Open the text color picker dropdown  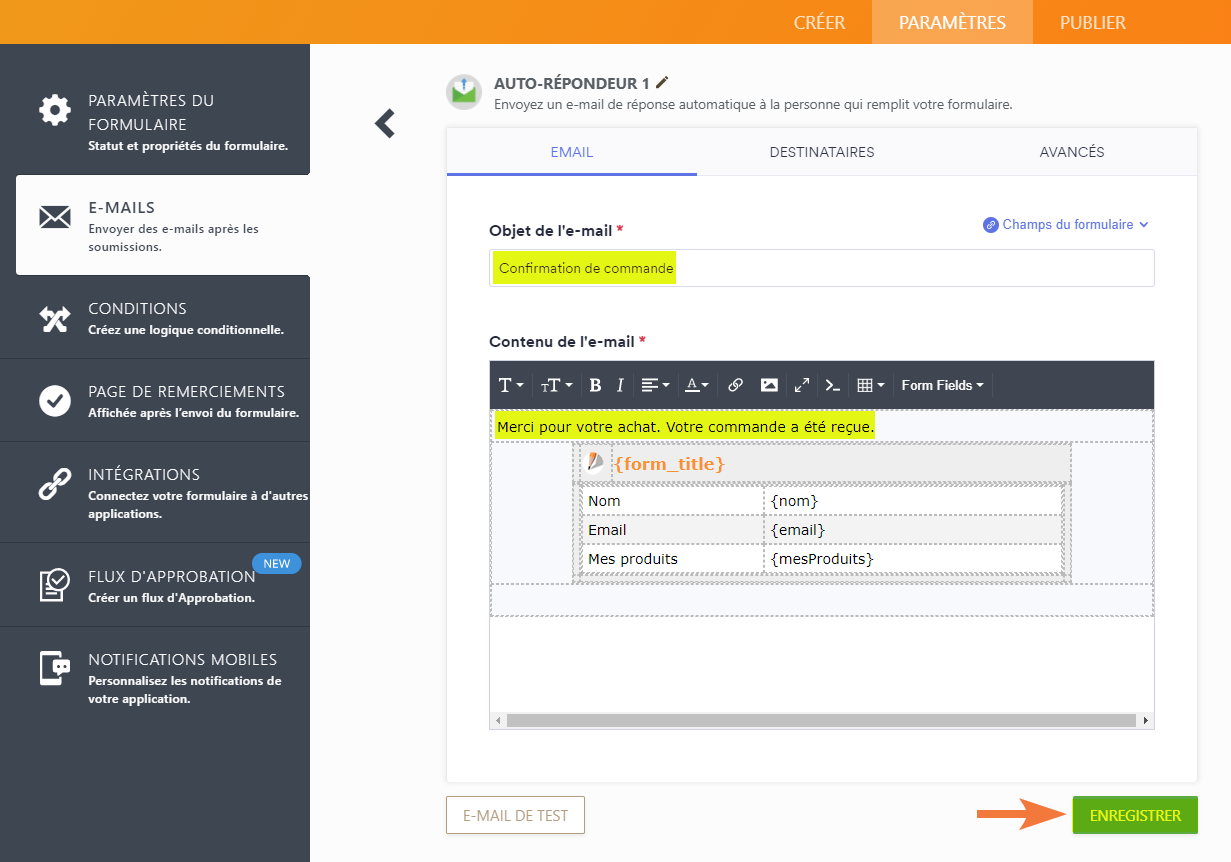697,386
